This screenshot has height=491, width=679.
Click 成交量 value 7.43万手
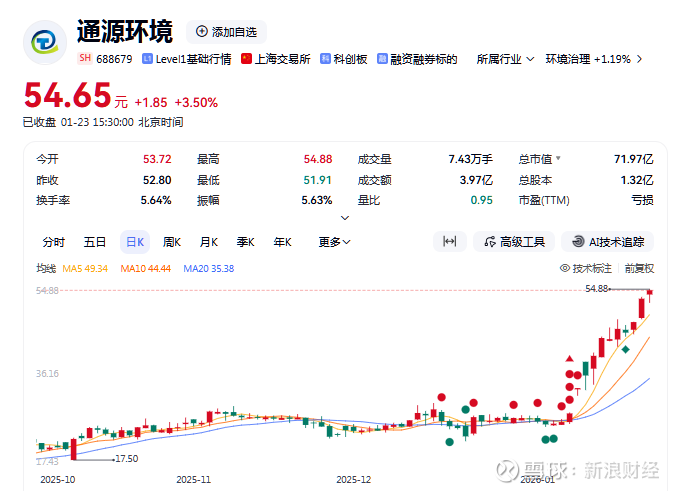[x=470, y=159]
